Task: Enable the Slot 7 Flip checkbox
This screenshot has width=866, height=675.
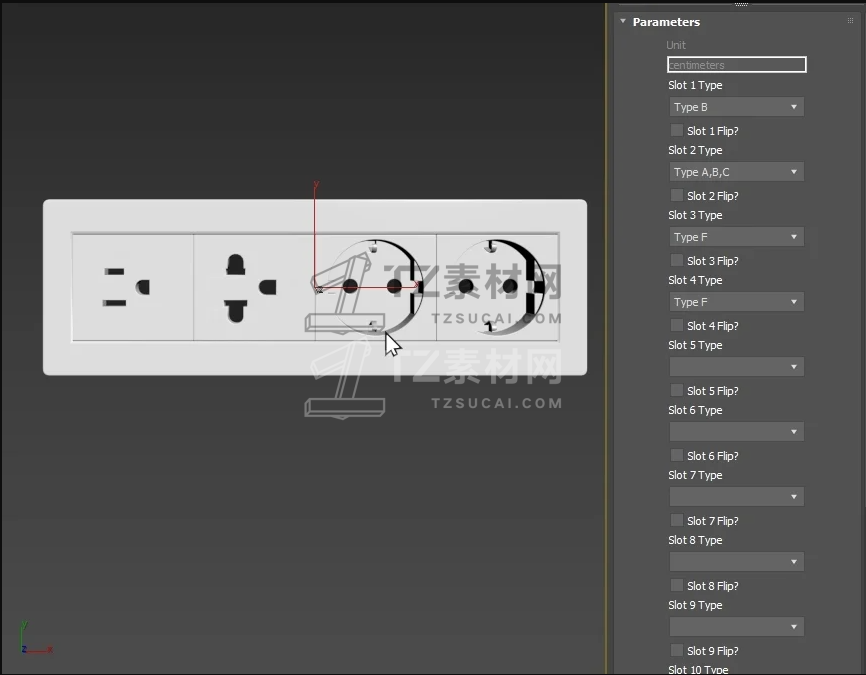Action: (677, 520)
